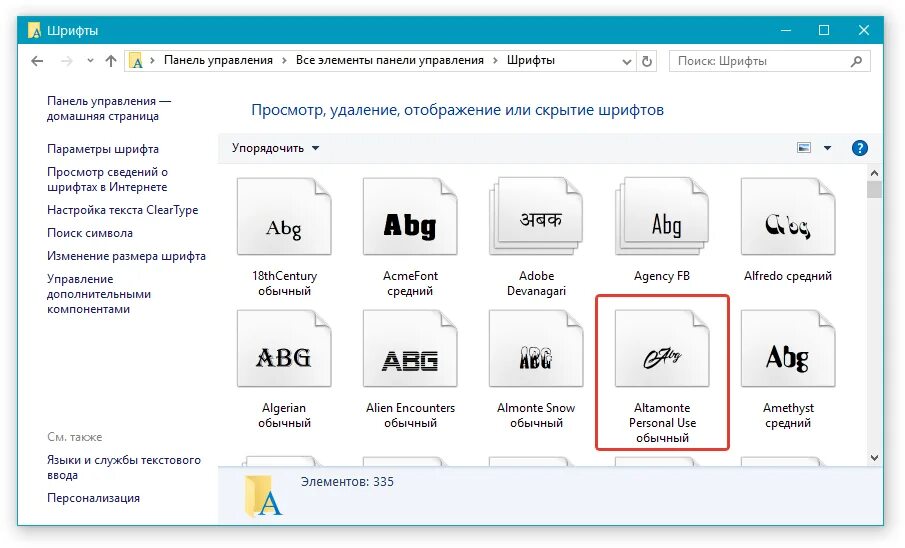Close the Шрифты window
The image size is (905, 548).
tap(863, 30)
